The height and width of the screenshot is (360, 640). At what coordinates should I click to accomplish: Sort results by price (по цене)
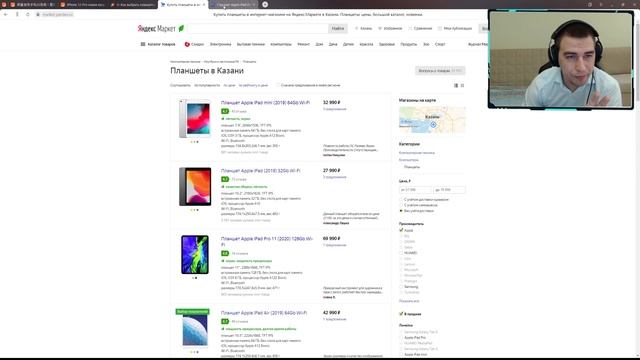(x=229, y=85)
